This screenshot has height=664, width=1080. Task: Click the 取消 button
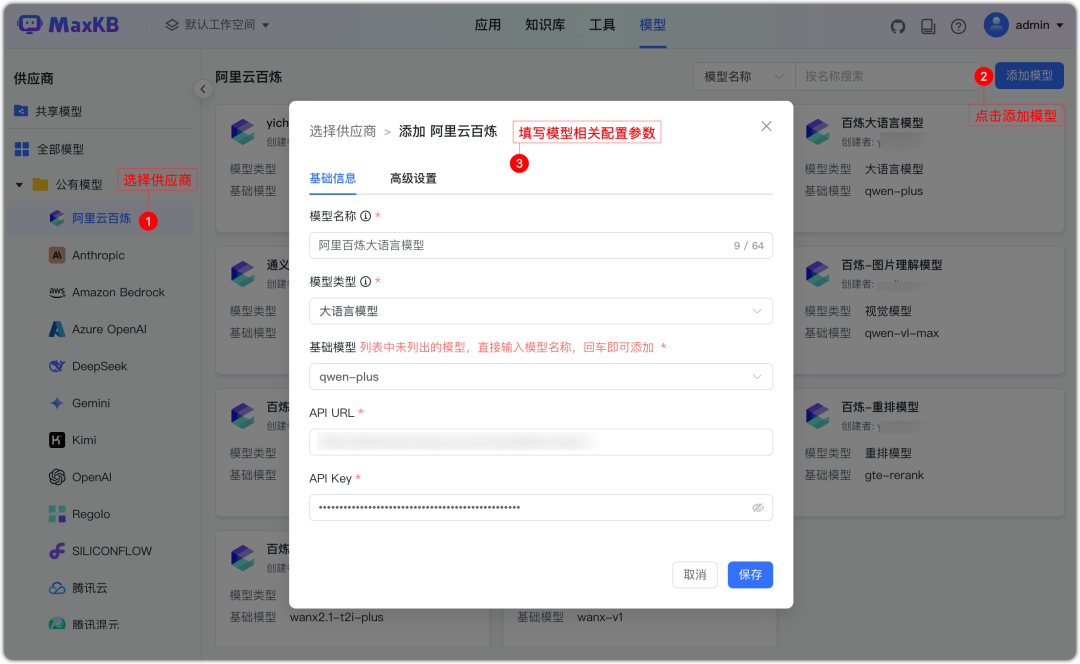coord(695,574)
